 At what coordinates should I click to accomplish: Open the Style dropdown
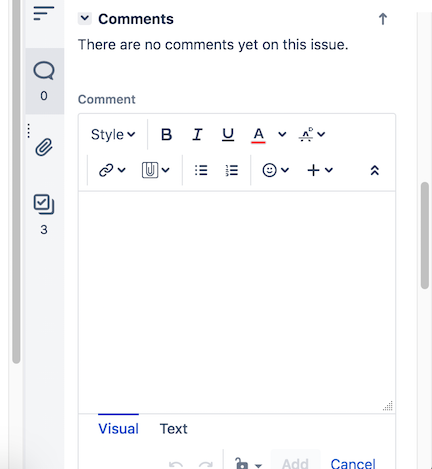pos(113,135)
